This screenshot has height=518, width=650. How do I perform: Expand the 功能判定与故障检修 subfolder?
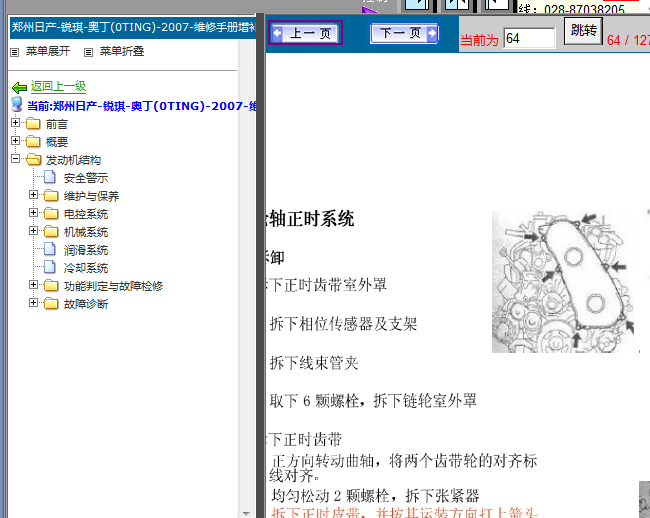coord(34,285)
